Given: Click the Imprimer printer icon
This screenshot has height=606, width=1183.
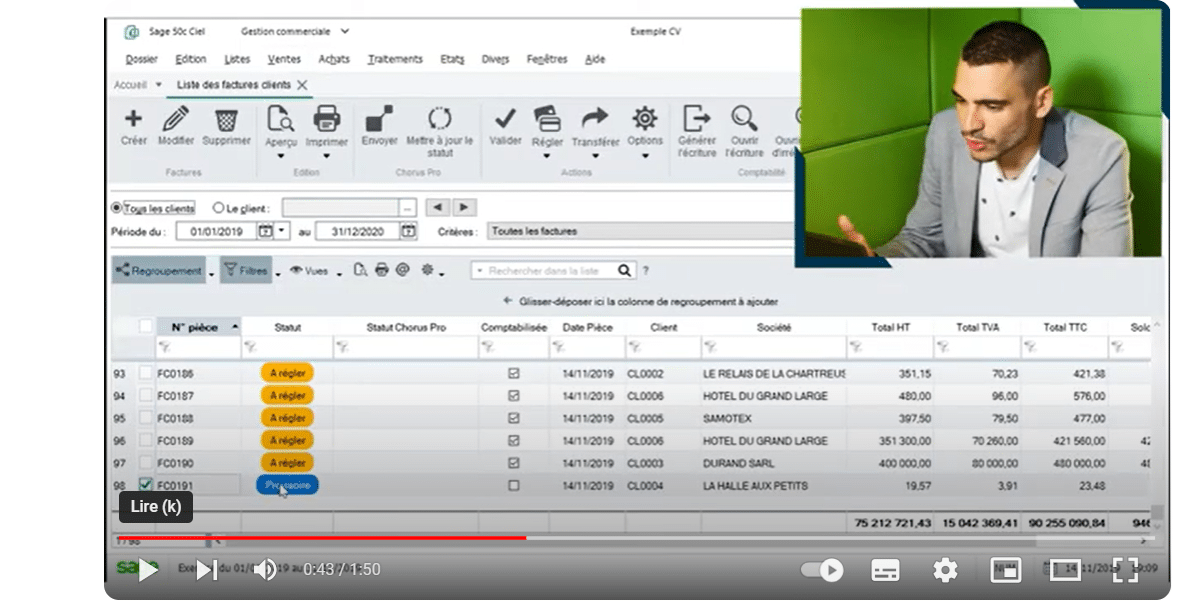Looking at the screenshot, I should tap(326, 119).
